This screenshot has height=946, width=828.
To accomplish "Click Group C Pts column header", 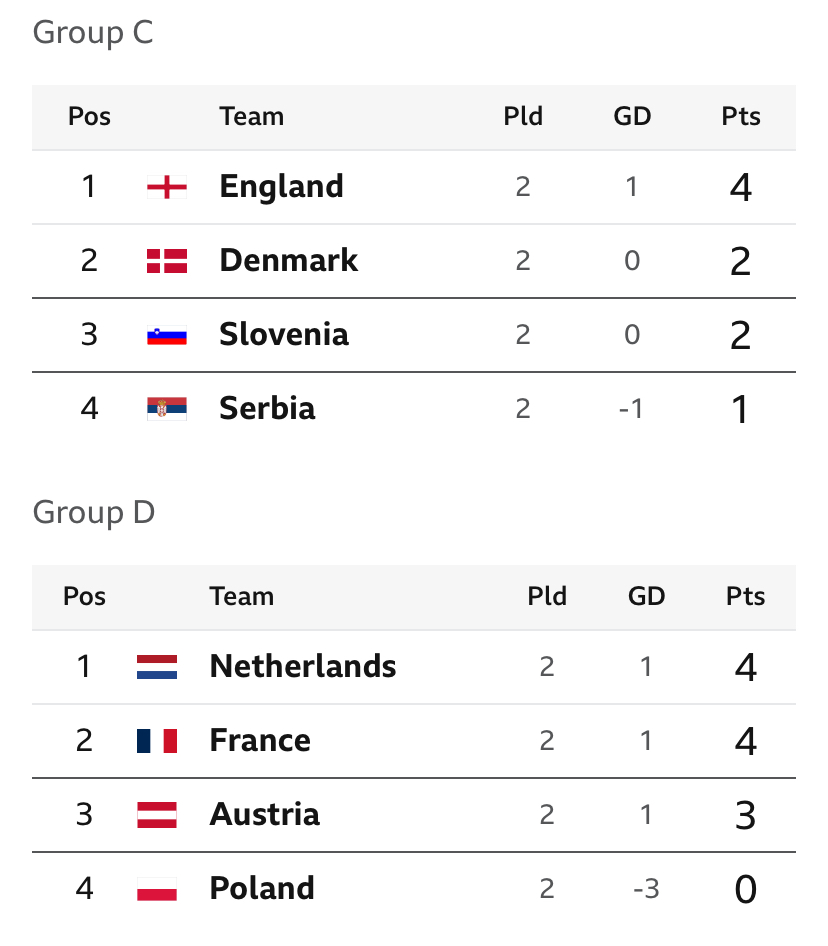I will click(741, 116).
